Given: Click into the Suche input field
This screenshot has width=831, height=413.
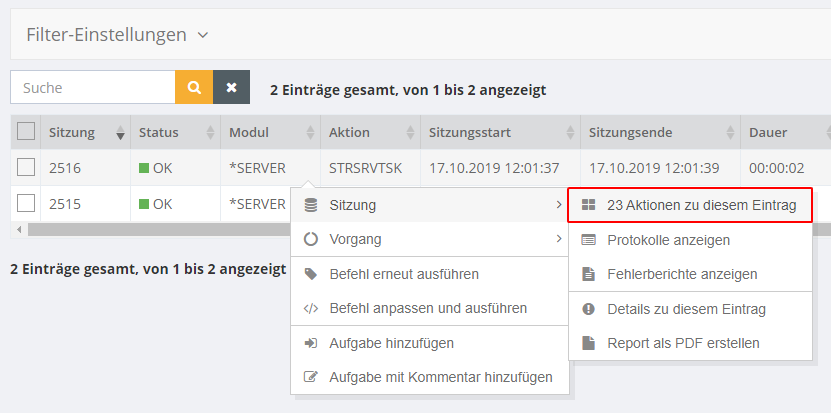Looking at the screenshot, I should [92, 87].
